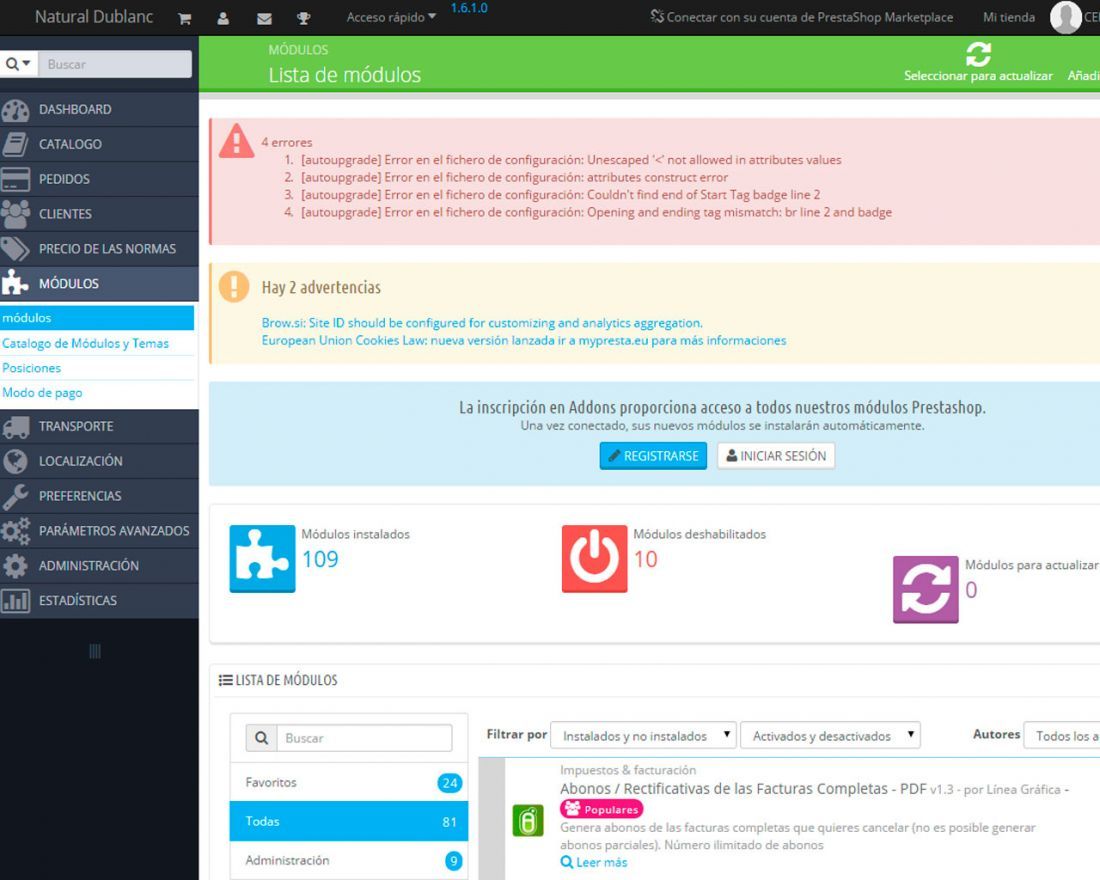Viewport: 1100px width, 880px height.
Task: Collapse the sidebar using the grip handle
Action: [95, 651]
